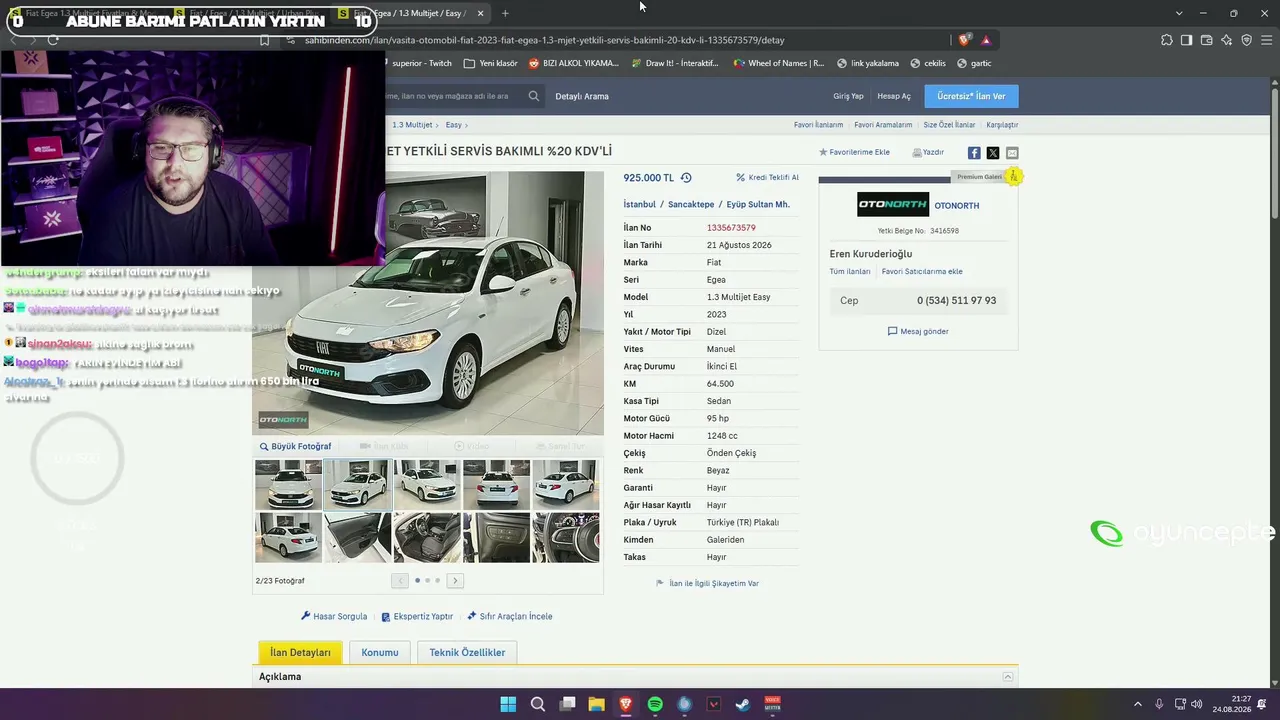
Task: Open the seller's Tüm ilanları link
Action: [850, 271]
